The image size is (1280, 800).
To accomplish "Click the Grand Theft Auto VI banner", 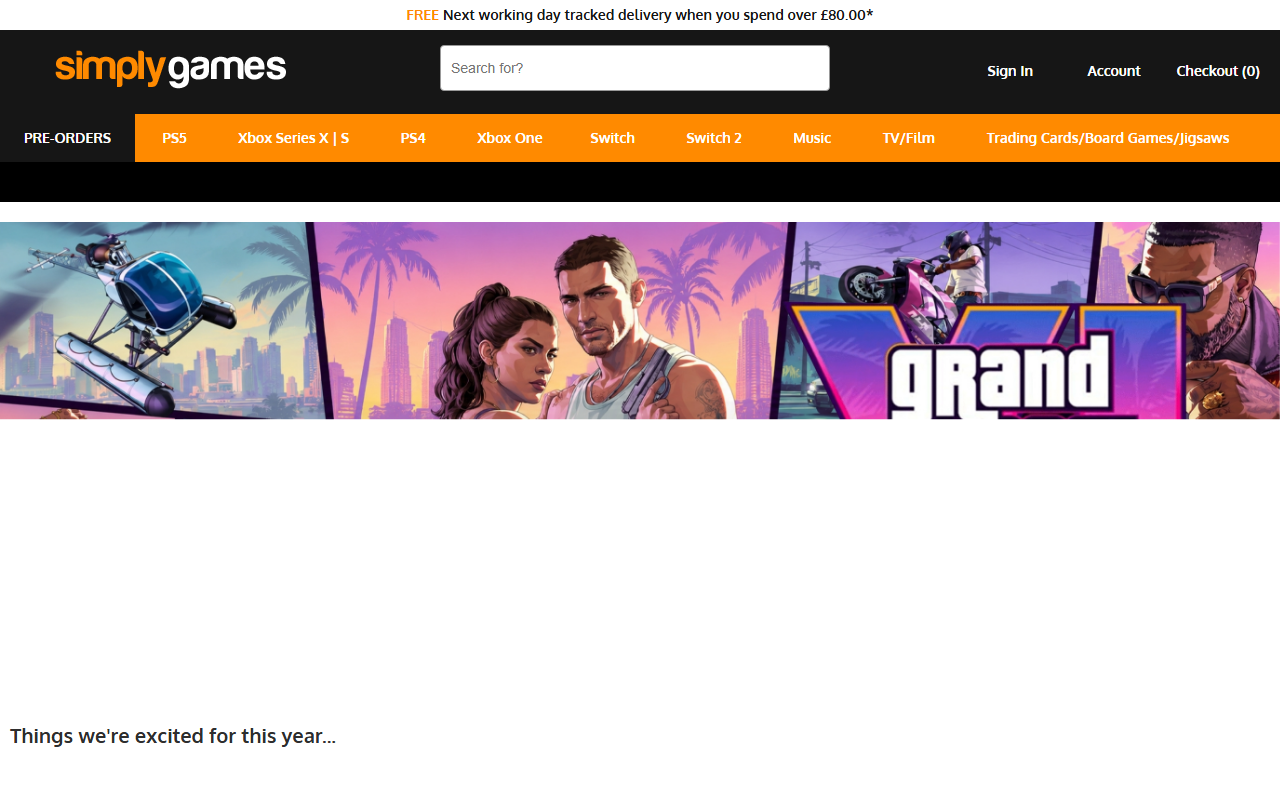I will [x=640, y=320].
